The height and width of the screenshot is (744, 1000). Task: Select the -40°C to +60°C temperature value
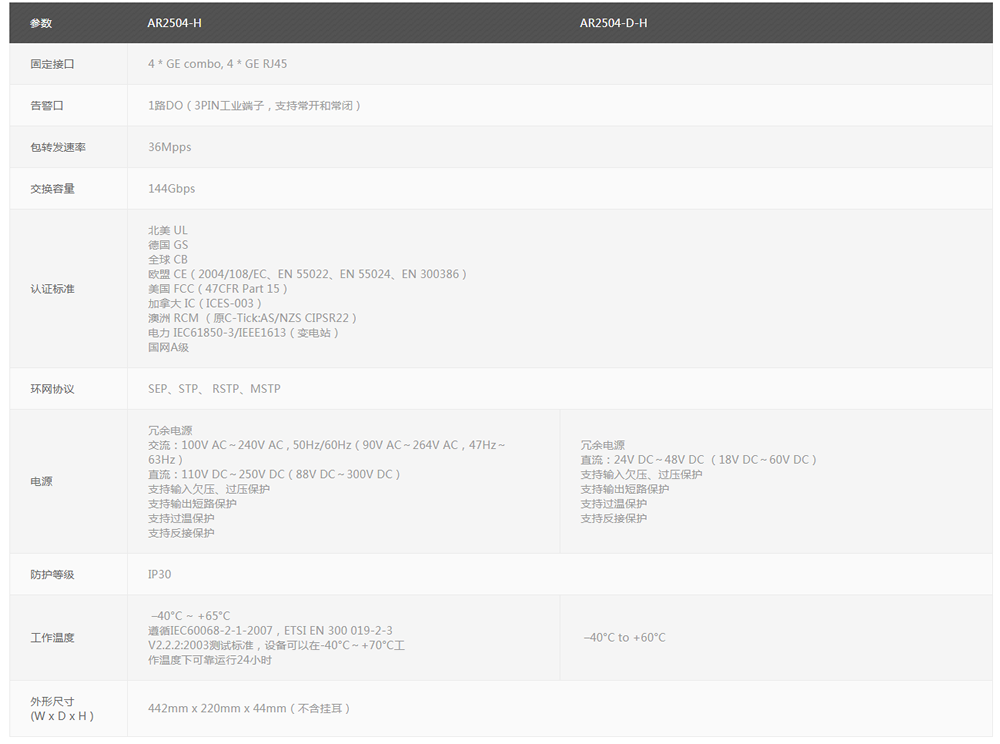point(623,637)
